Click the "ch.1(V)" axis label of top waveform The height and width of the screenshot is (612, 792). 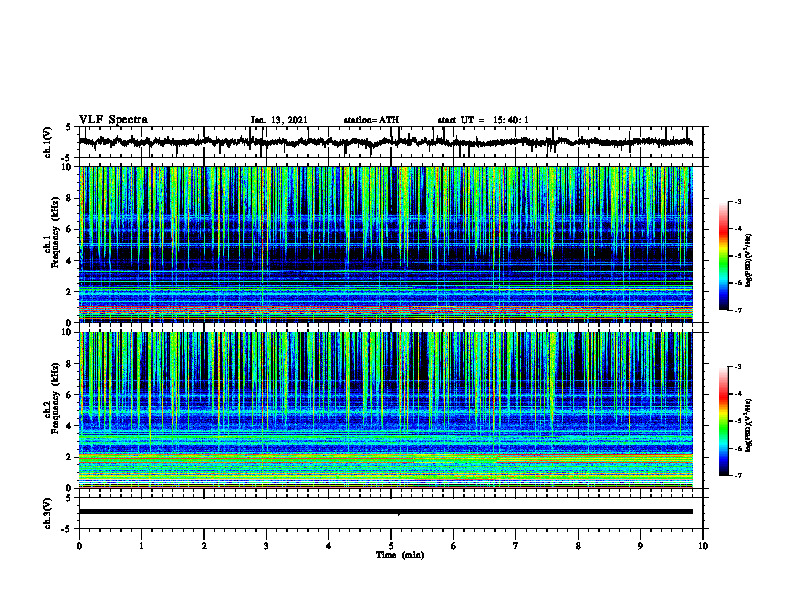pyautogui.click(x=47, y=142)
